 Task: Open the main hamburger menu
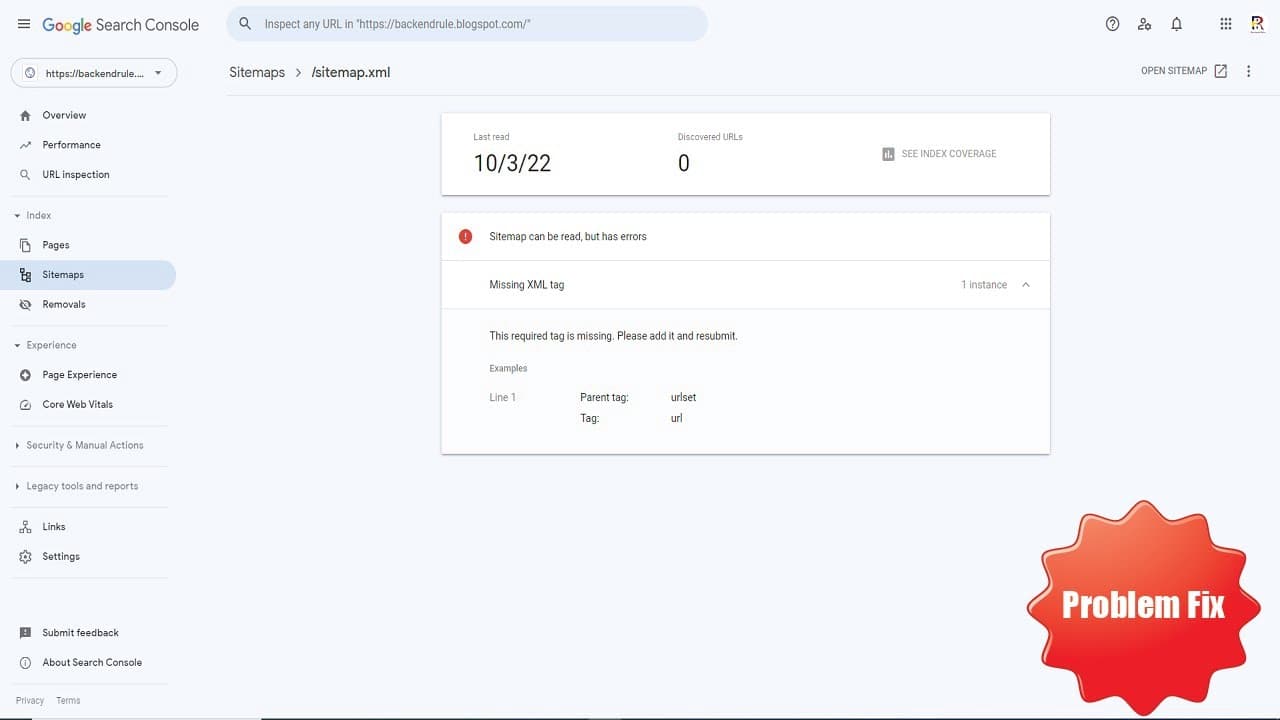(24, 24)
